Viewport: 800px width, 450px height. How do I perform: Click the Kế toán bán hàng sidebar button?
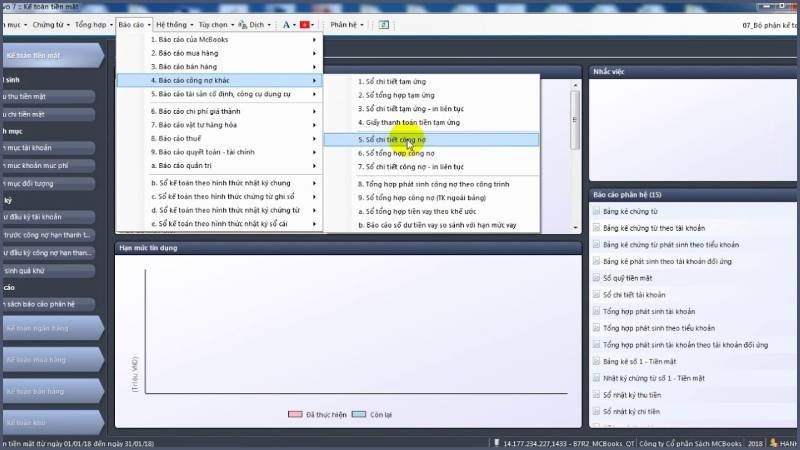pos(53,391)
